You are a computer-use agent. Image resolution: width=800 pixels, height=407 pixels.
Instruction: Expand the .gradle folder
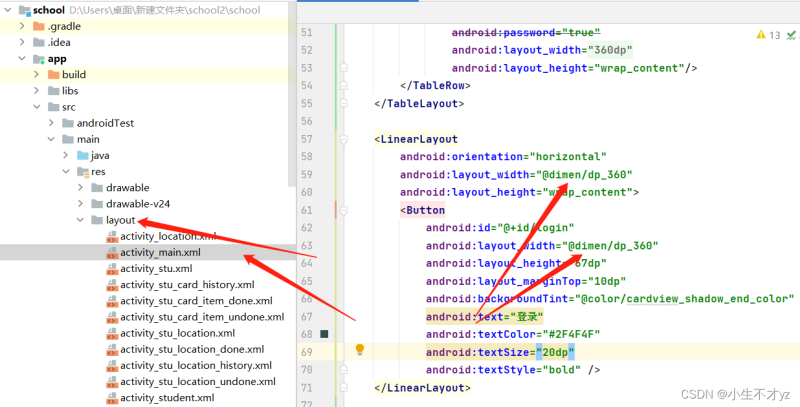[22, 26]
